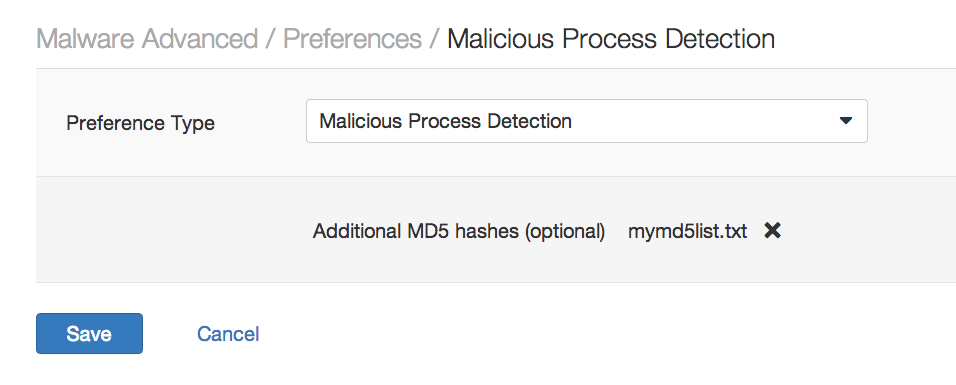Click the Additional MD5 hashes (optional) label
The image size is (956, 385).
[458, 231]
